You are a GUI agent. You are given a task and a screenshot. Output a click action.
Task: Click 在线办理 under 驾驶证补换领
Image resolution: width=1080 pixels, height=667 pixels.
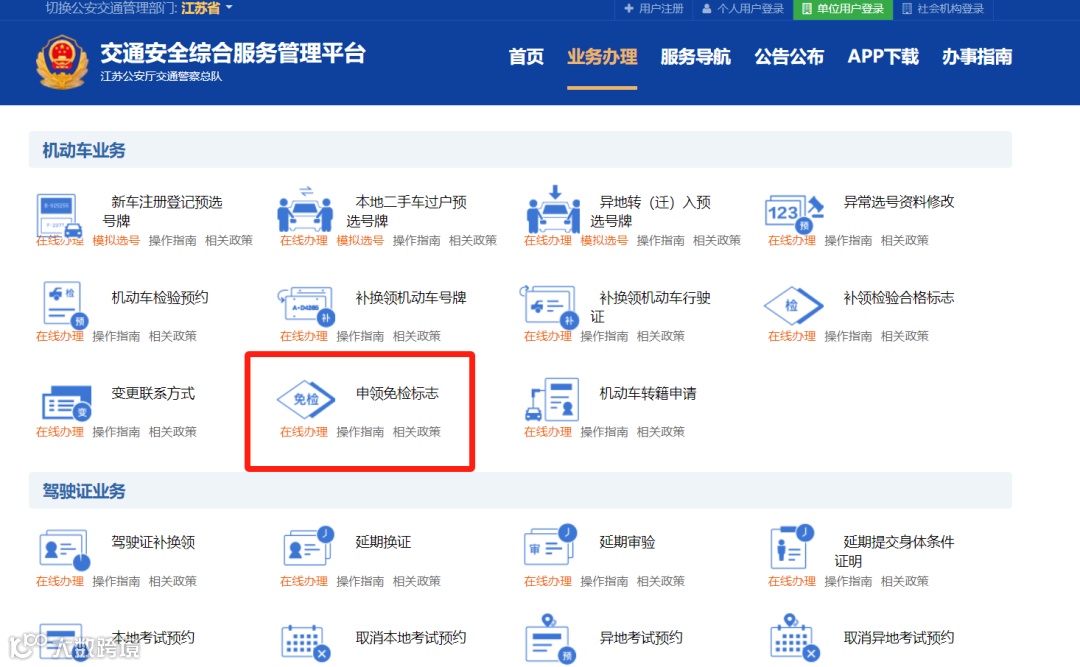click(x=60, y=582)
